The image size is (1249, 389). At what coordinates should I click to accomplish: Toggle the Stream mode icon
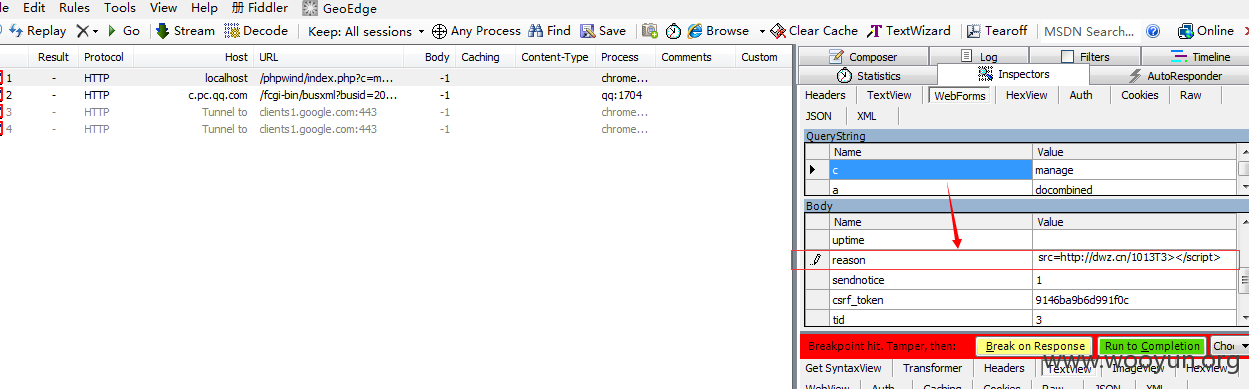click(x=163, y=31)
